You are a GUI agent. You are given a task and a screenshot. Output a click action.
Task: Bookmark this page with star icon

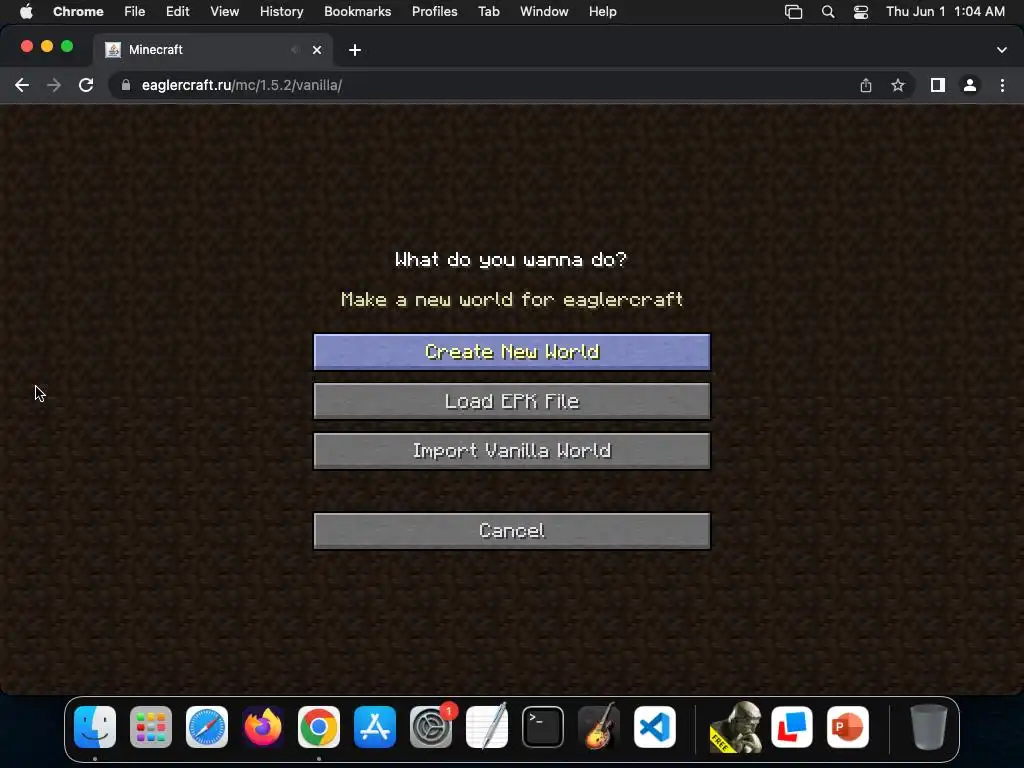[x=898, y=85]
